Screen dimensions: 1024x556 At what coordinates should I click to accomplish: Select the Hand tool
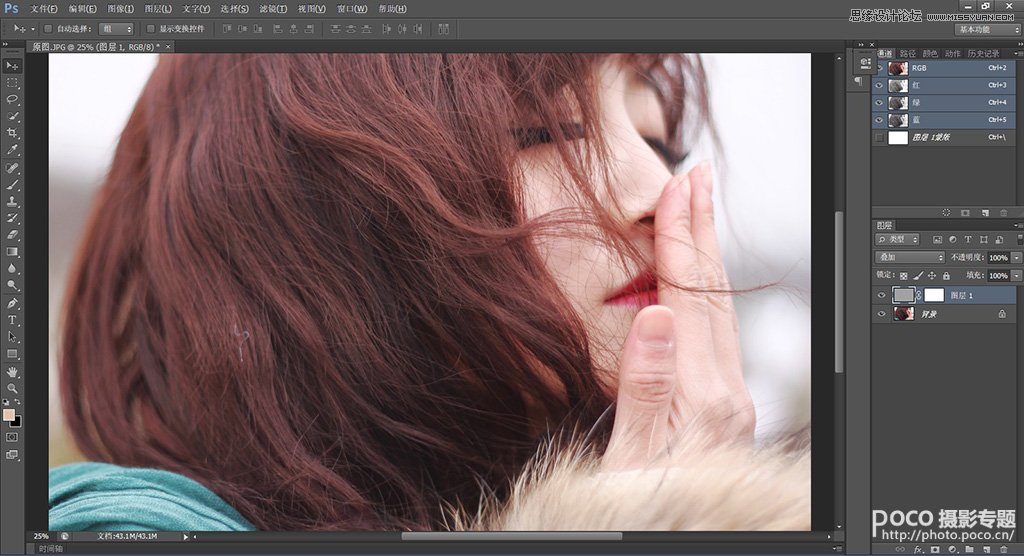pyautogui.click(x=12, y=372)
